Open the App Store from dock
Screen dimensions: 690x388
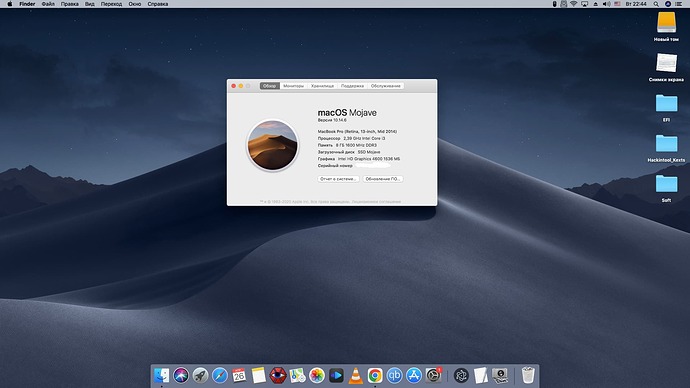[x=414, y=375]
